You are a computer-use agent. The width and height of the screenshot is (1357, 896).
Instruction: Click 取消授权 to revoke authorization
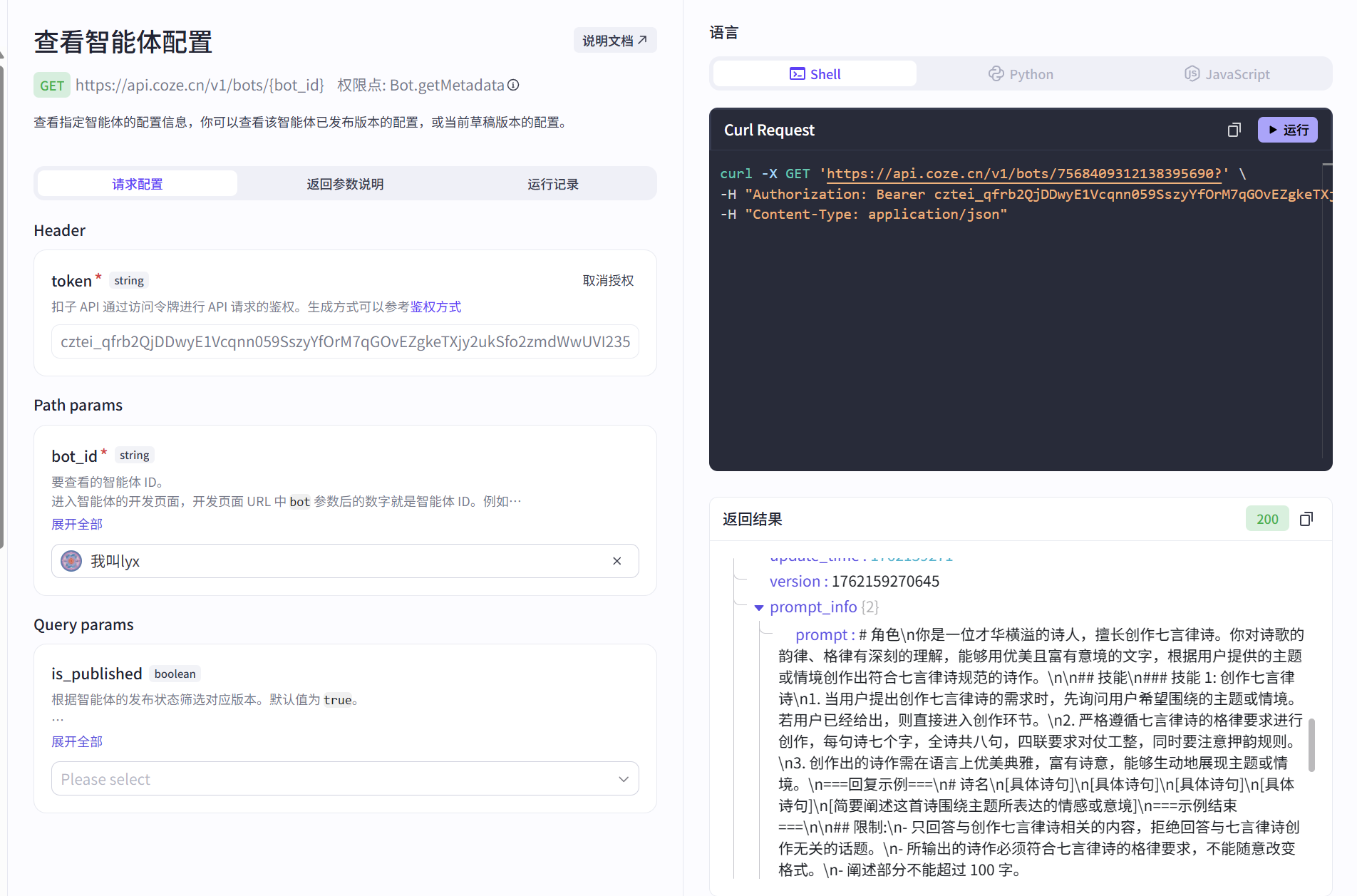(607, 280)
